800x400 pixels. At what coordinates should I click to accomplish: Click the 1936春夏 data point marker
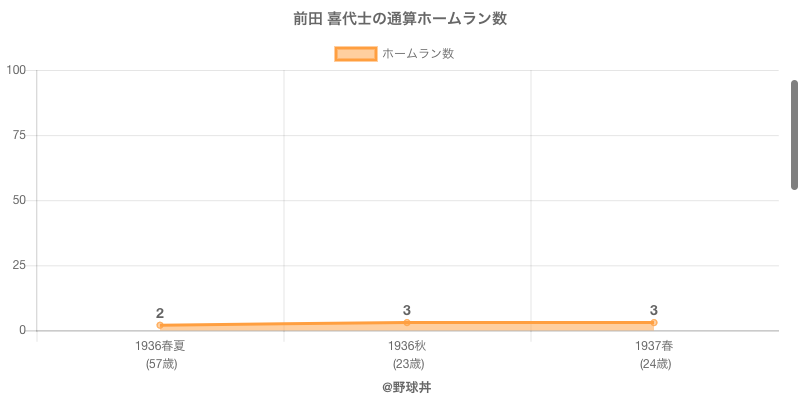coord(160,325)
